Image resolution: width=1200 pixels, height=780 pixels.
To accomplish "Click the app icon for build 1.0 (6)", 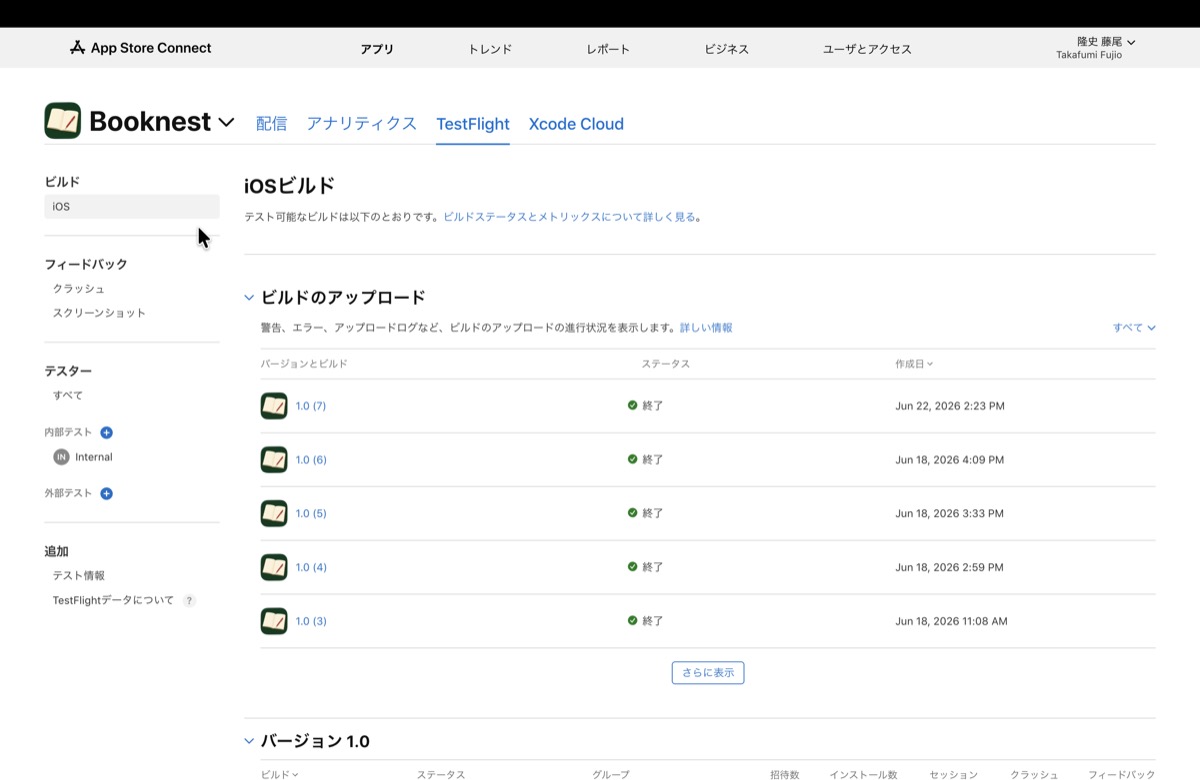I will coord(274,460).
